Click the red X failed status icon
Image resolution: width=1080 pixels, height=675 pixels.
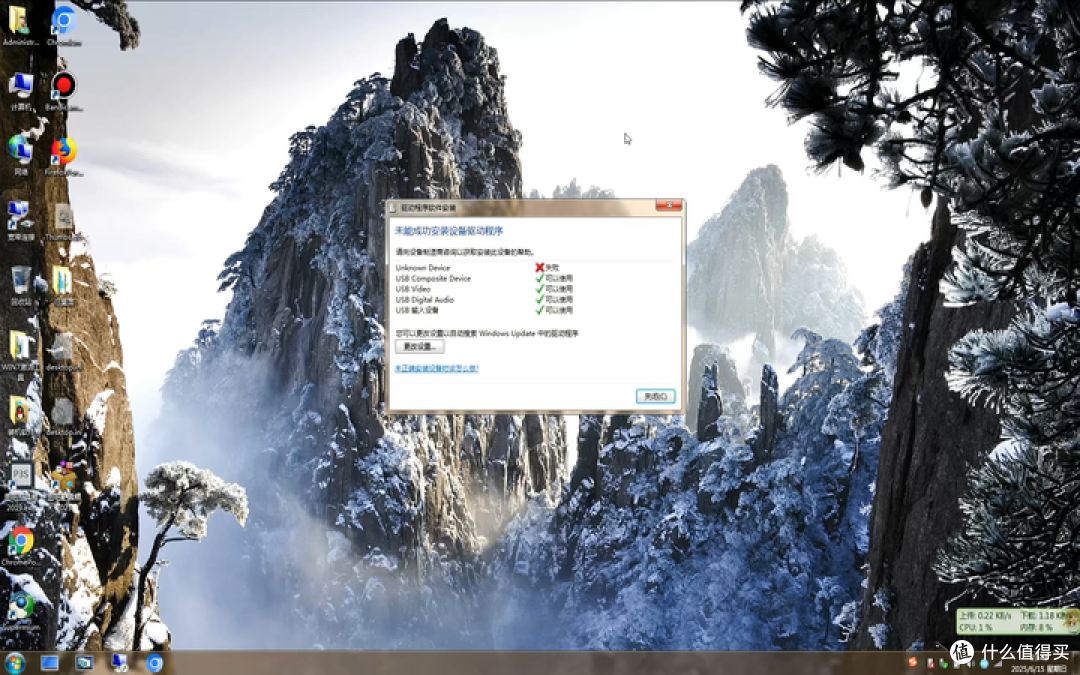pyautogui.click(x=539, y=267)
